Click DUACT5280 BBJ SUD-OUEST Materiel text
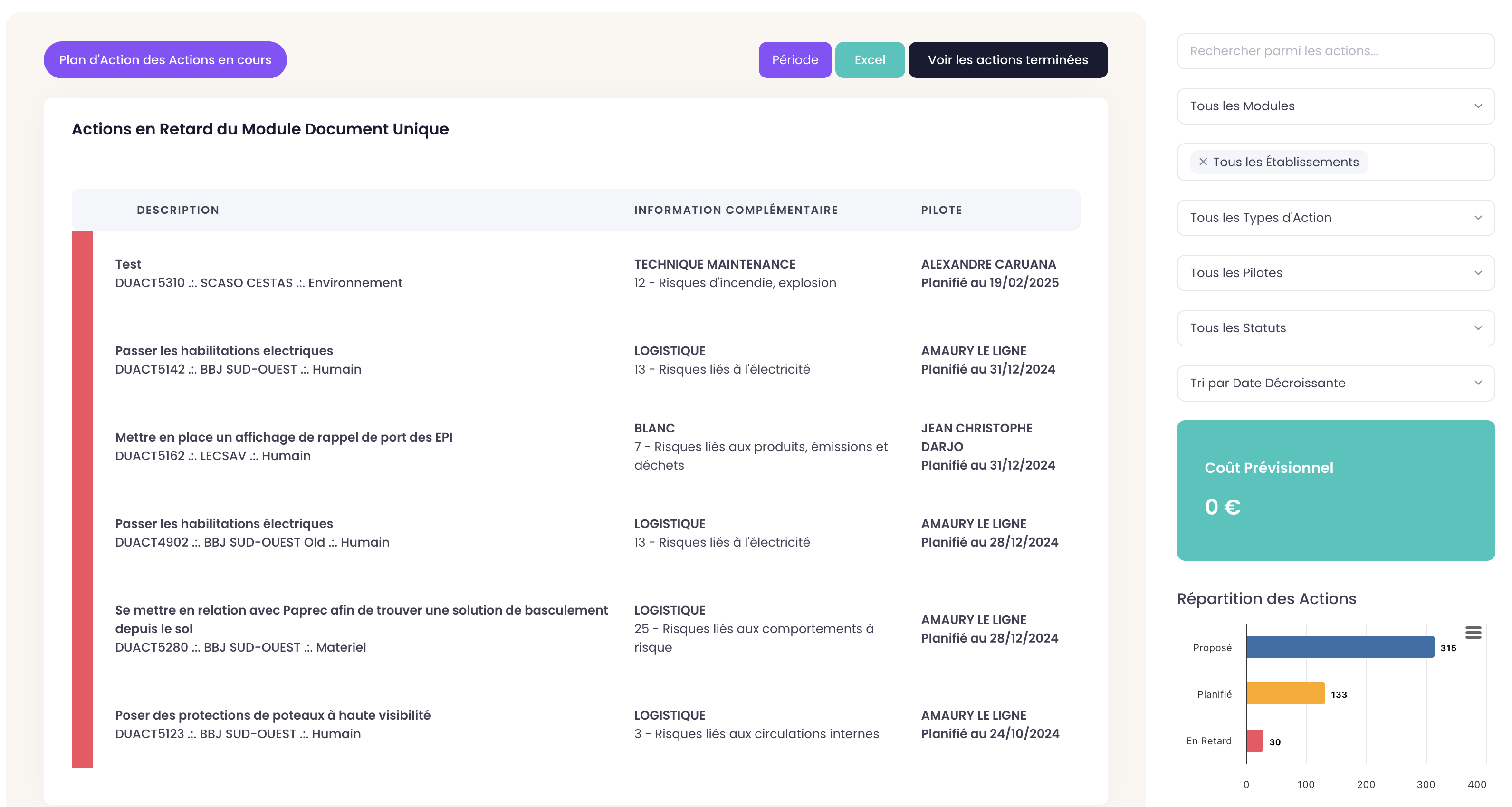 [240, 647]
